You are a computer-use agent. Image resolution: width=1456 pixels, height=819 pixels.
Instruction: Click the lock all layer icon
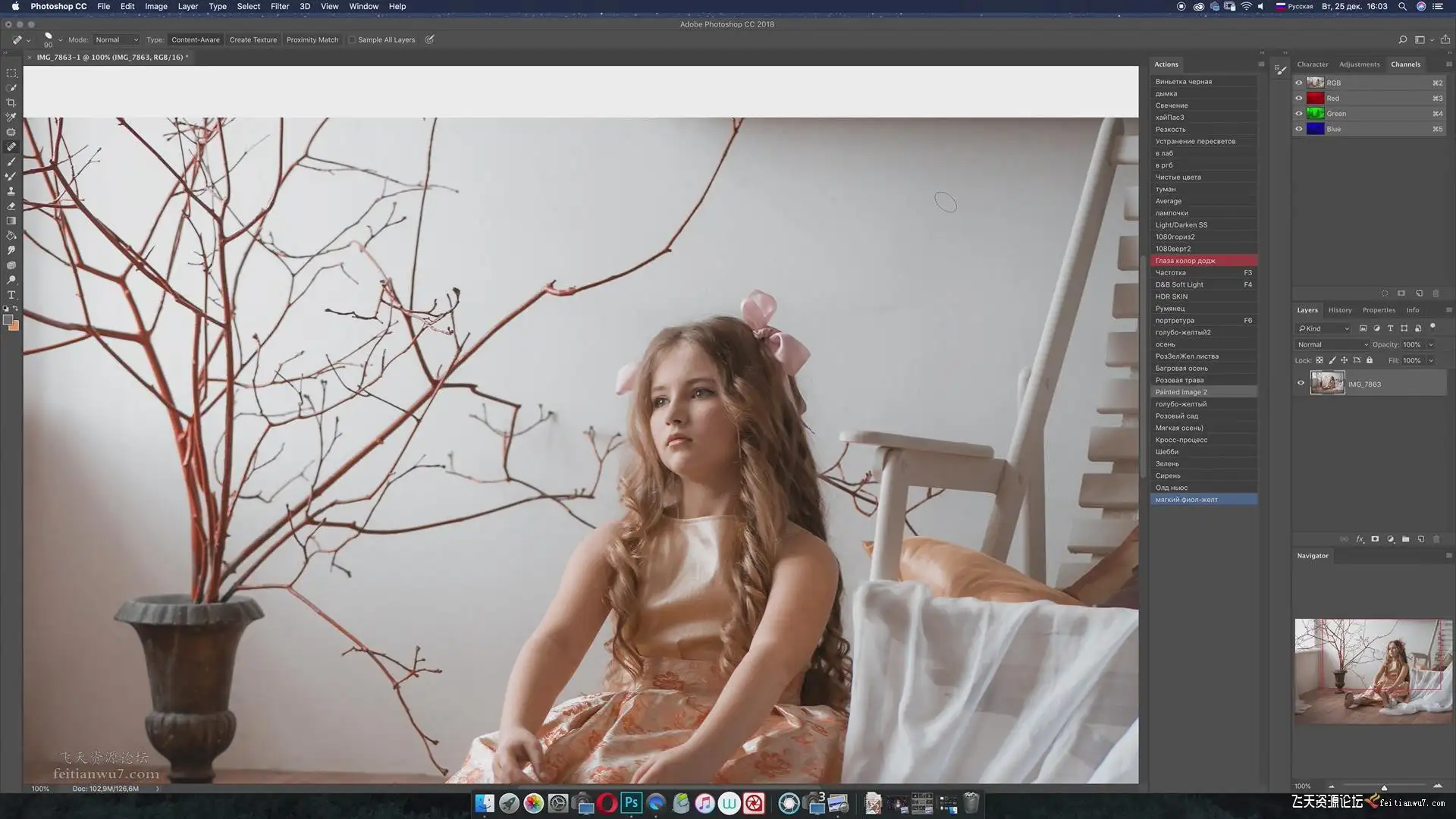pyautogui.click(x=1370, y=360)
